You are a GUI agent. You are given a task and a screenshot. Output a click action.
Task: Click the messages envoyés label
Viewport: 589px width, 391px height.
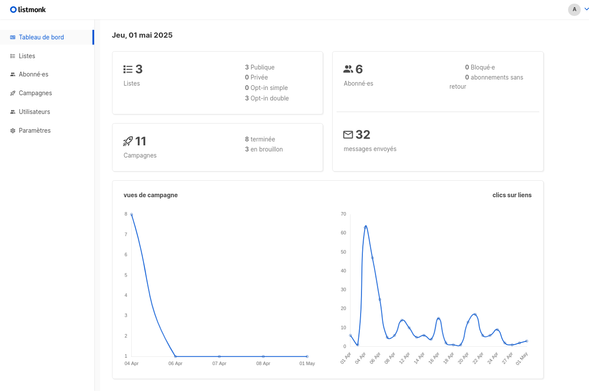(370, 149)
